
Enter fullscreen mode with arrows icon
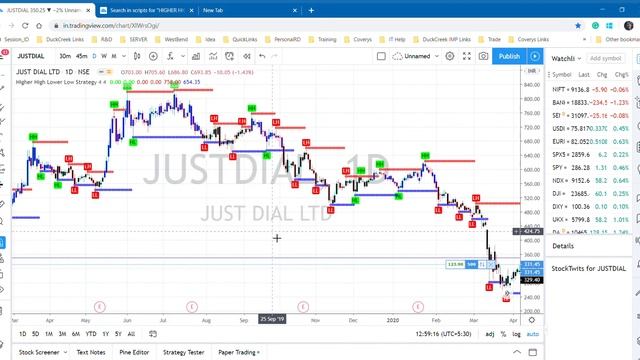[467, 56]
